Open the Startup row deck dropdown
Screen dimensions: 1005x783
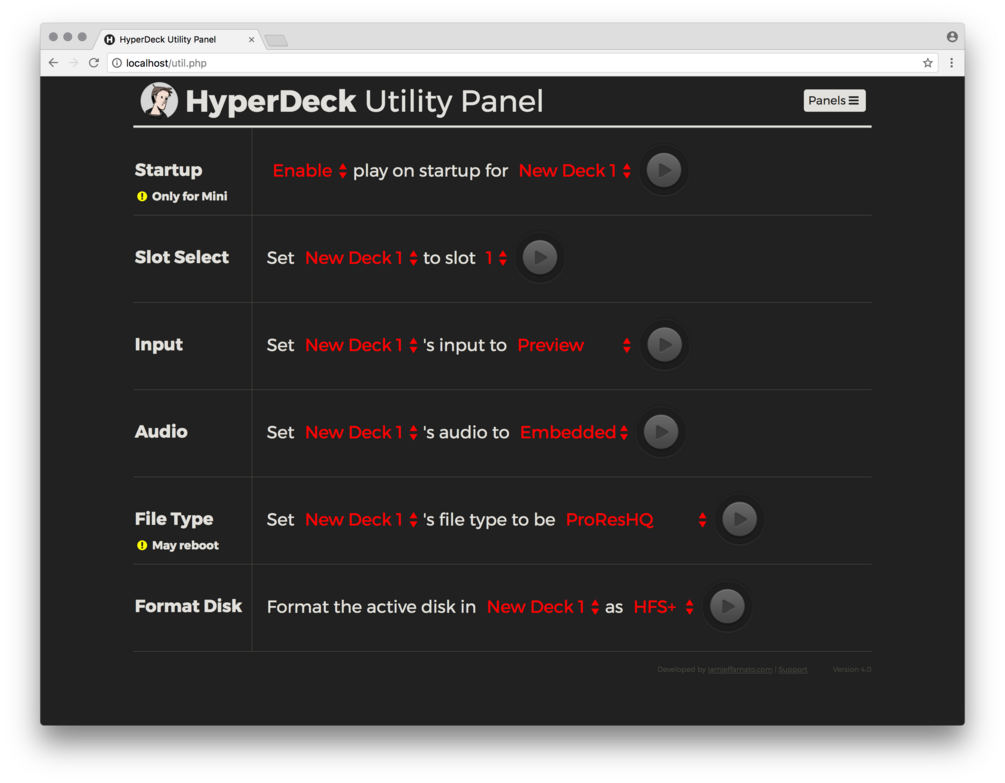(575, 170)
